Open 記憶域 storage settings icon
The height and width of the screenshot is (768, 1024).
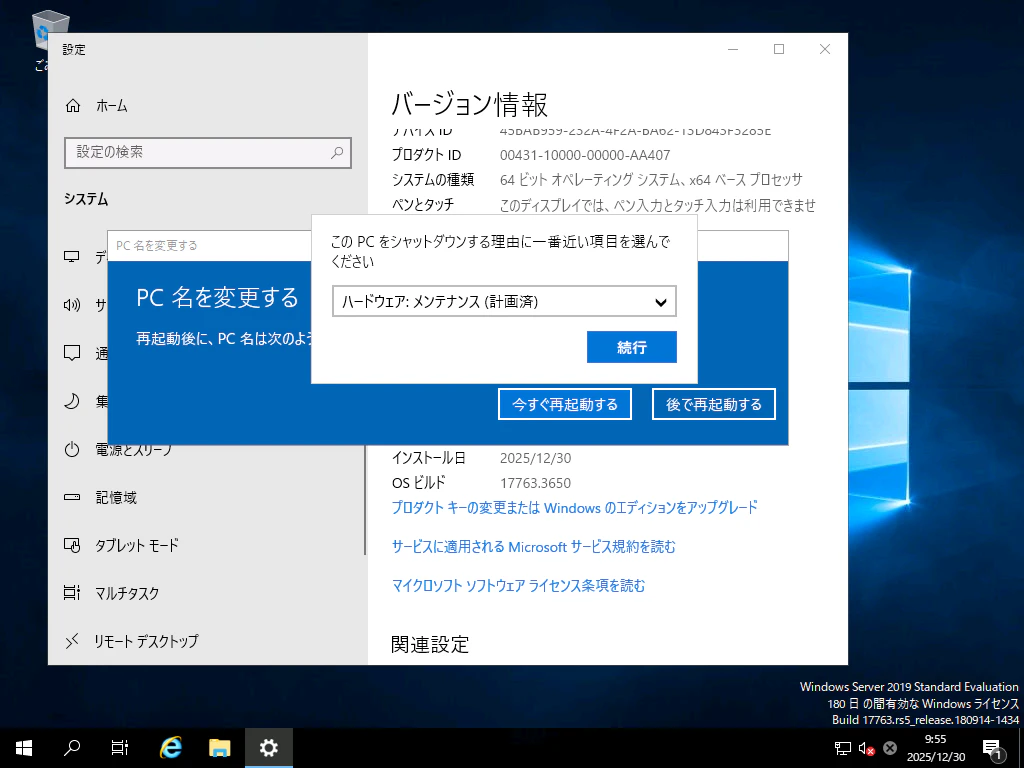(70, 497)
